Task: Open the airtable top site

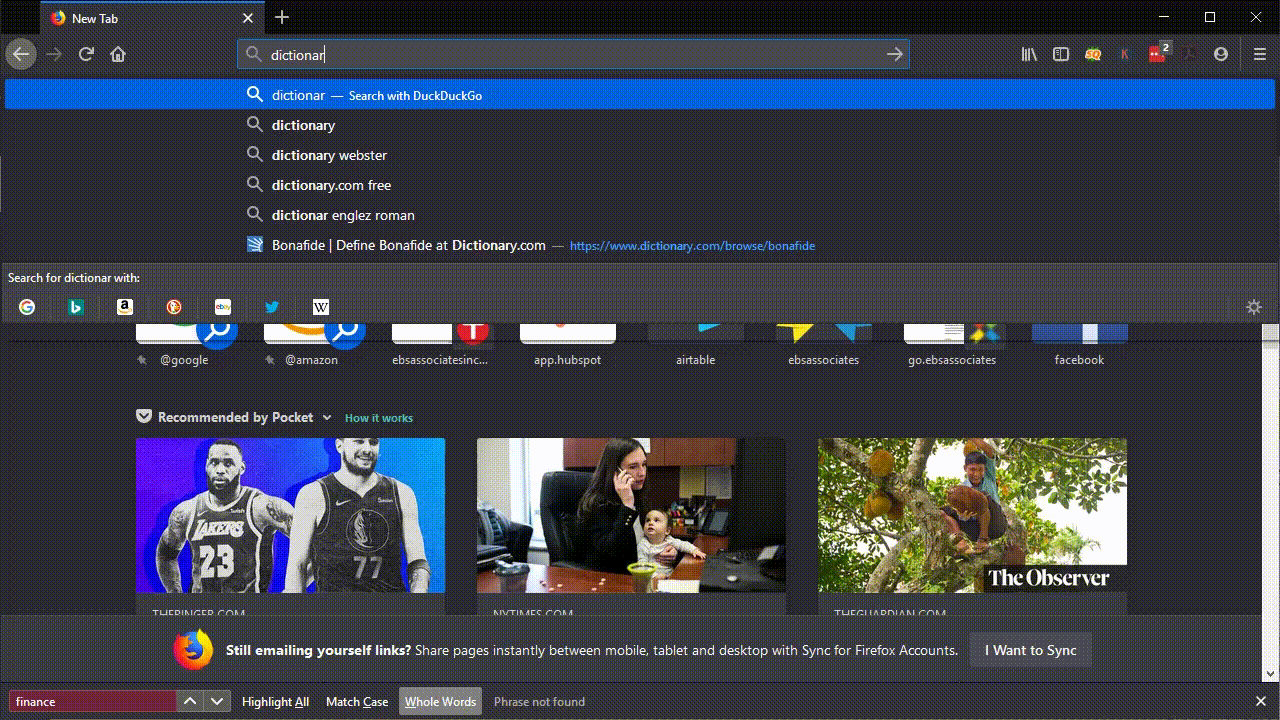Action: point(696,345)
